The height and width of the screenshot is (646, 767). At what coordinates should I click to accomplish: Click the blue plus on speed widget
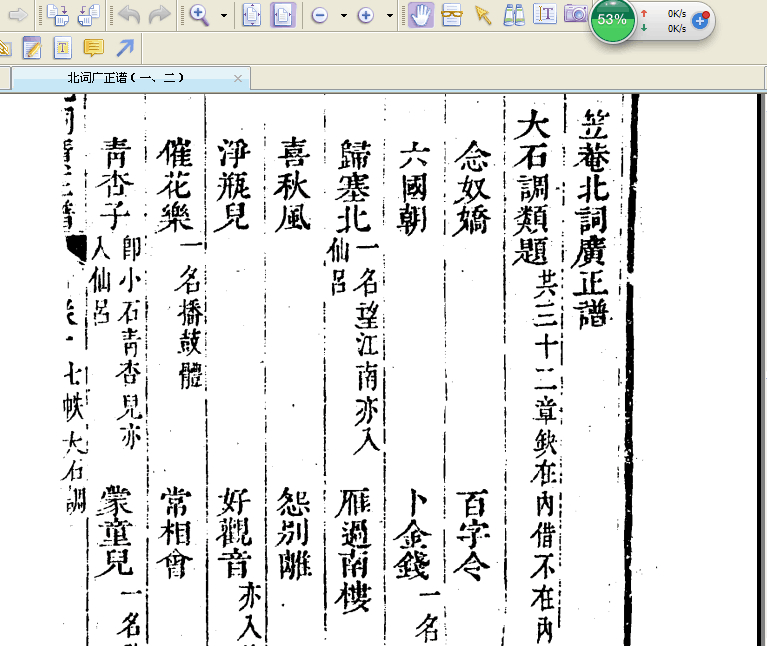point(700,21)
